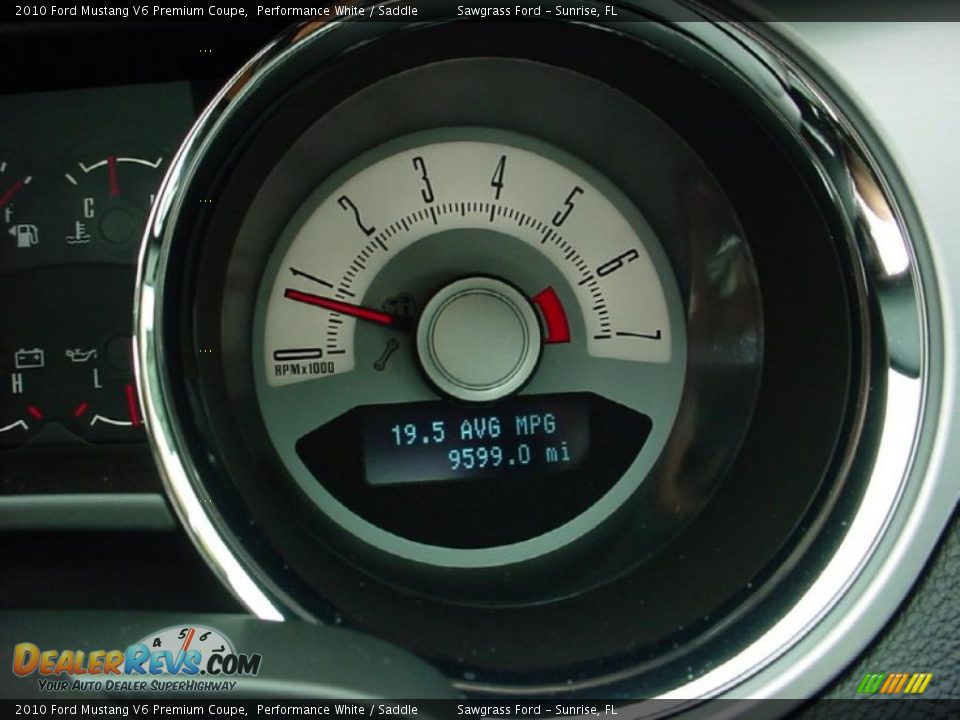This screenshot has width=960, height=720.
Task: Click the number 2 on the tachometer
Action: pyautogui.click(x=356, y=216)
